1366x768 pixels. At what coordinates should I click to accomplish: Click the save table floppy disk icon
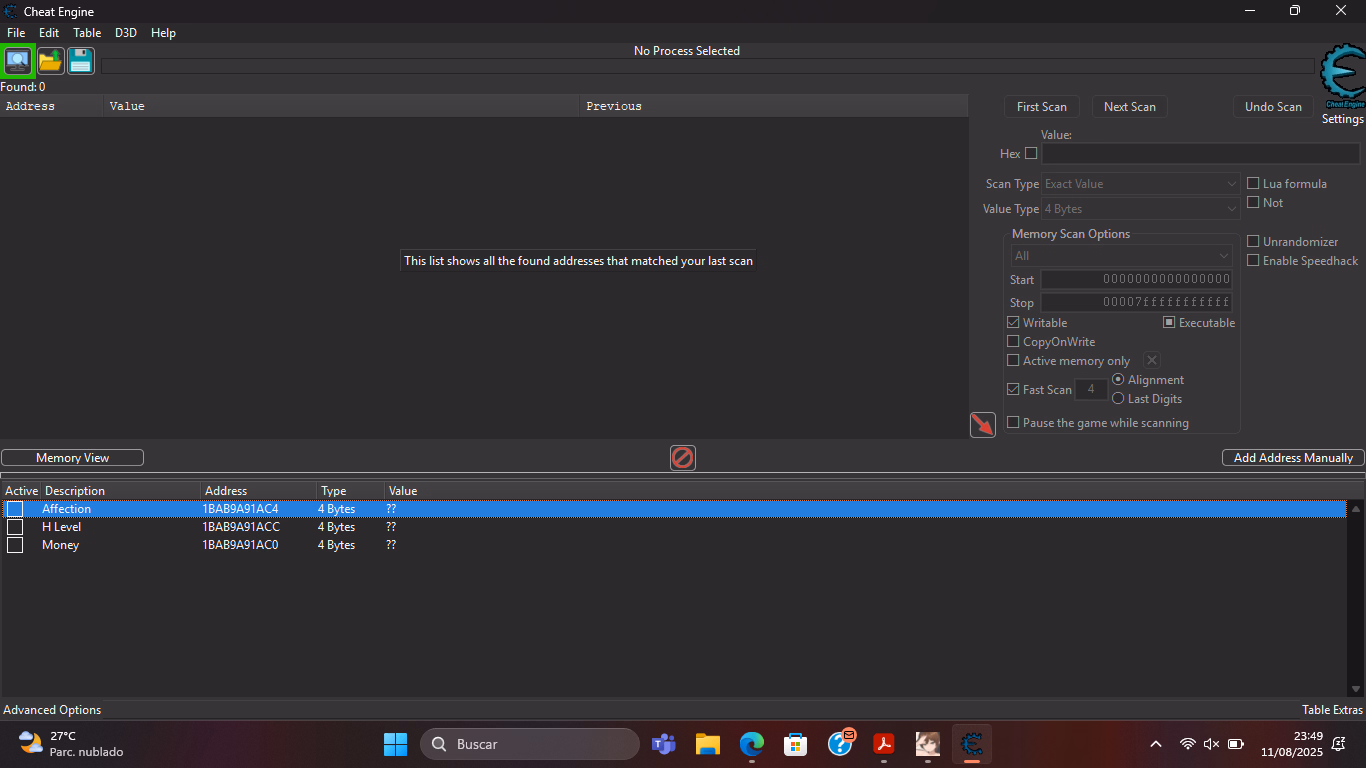pyautogui.click(x=81, y=61)
